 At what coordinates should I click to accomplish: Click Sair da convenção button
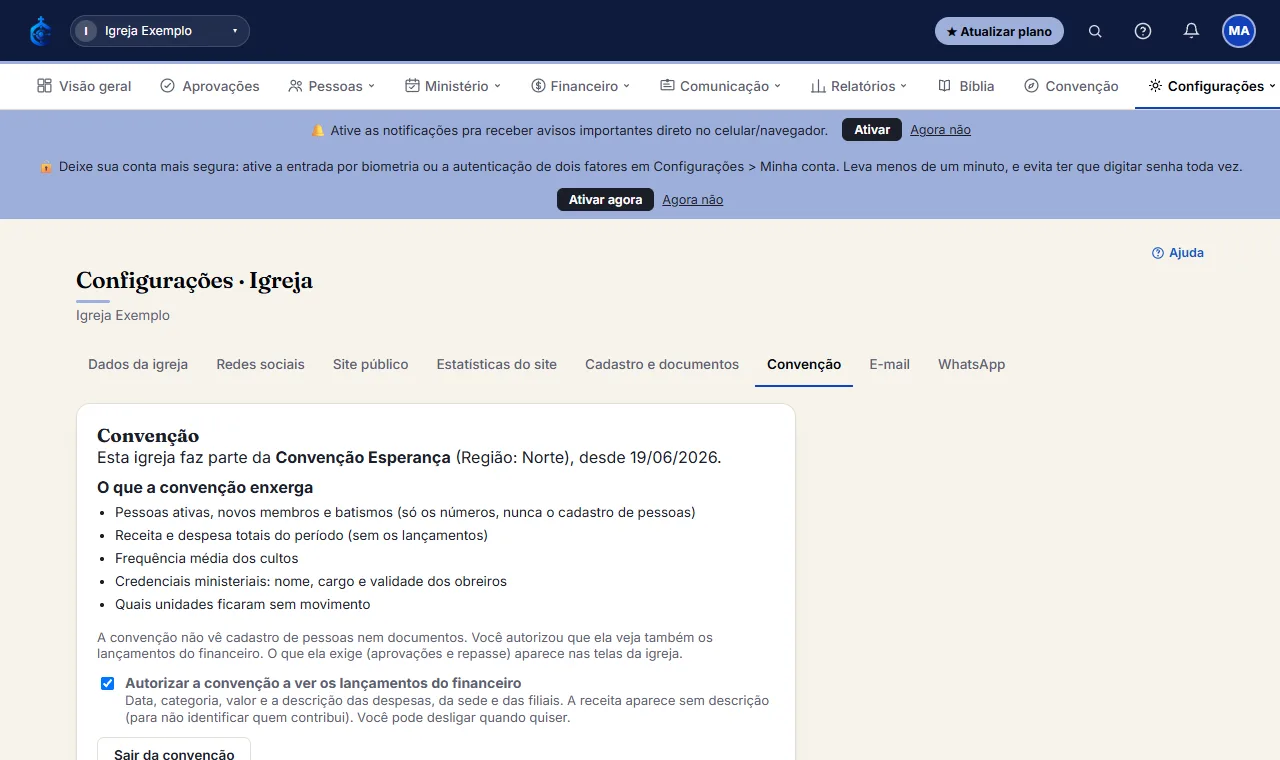(174, 754)
